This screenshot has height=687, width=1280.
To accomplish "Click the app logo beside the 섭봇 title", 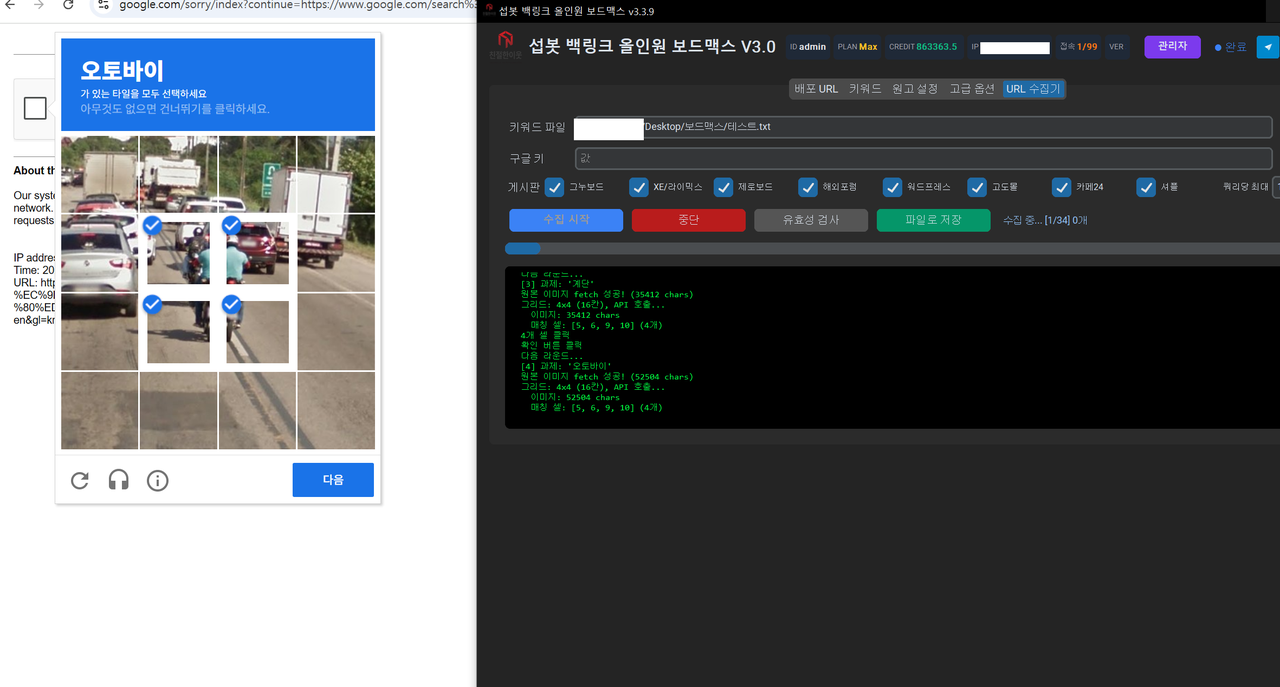I will pyautogui.click(x=505, y=43).
